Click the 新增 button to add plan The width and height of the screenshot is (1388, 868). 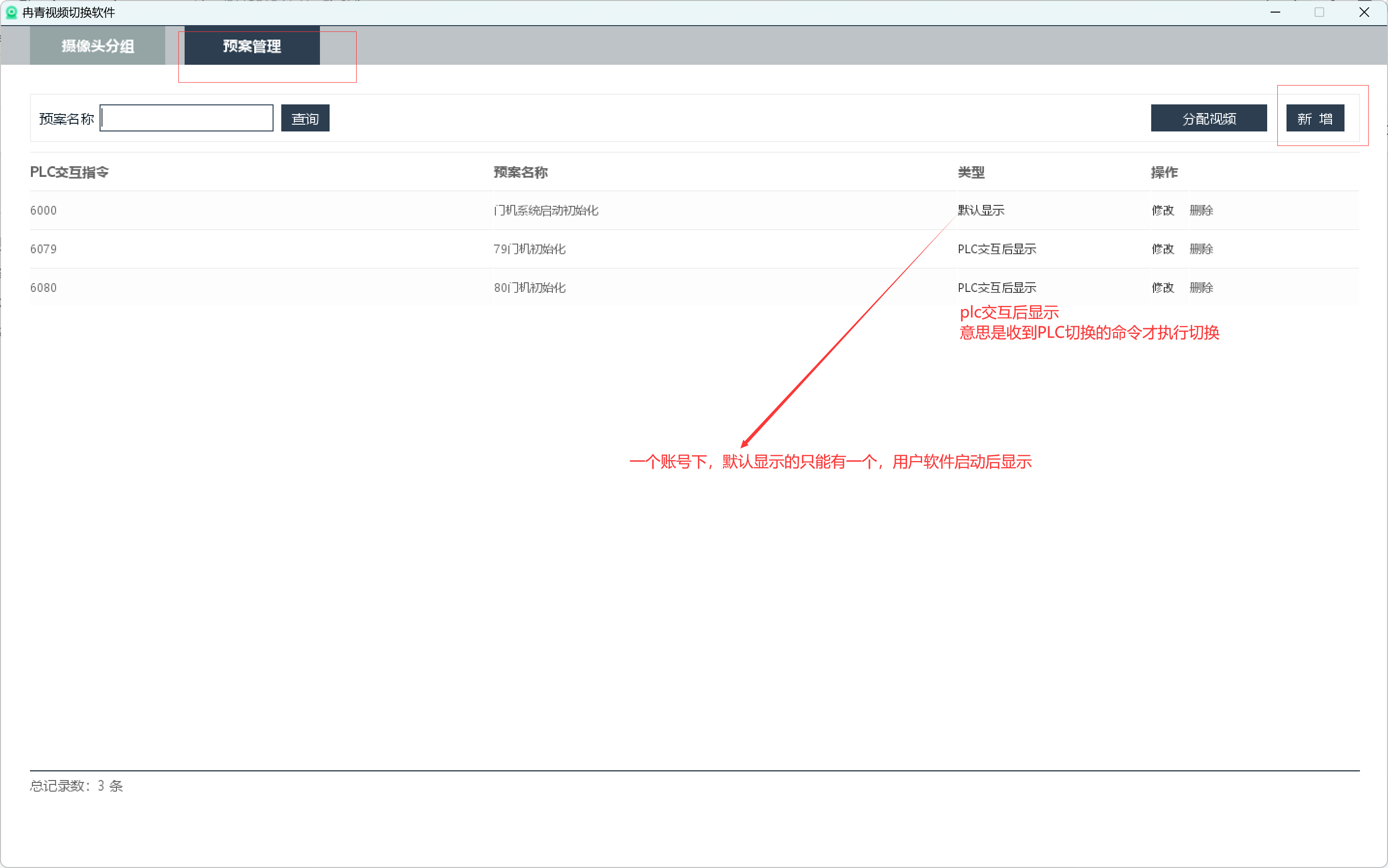(1315, 118)
